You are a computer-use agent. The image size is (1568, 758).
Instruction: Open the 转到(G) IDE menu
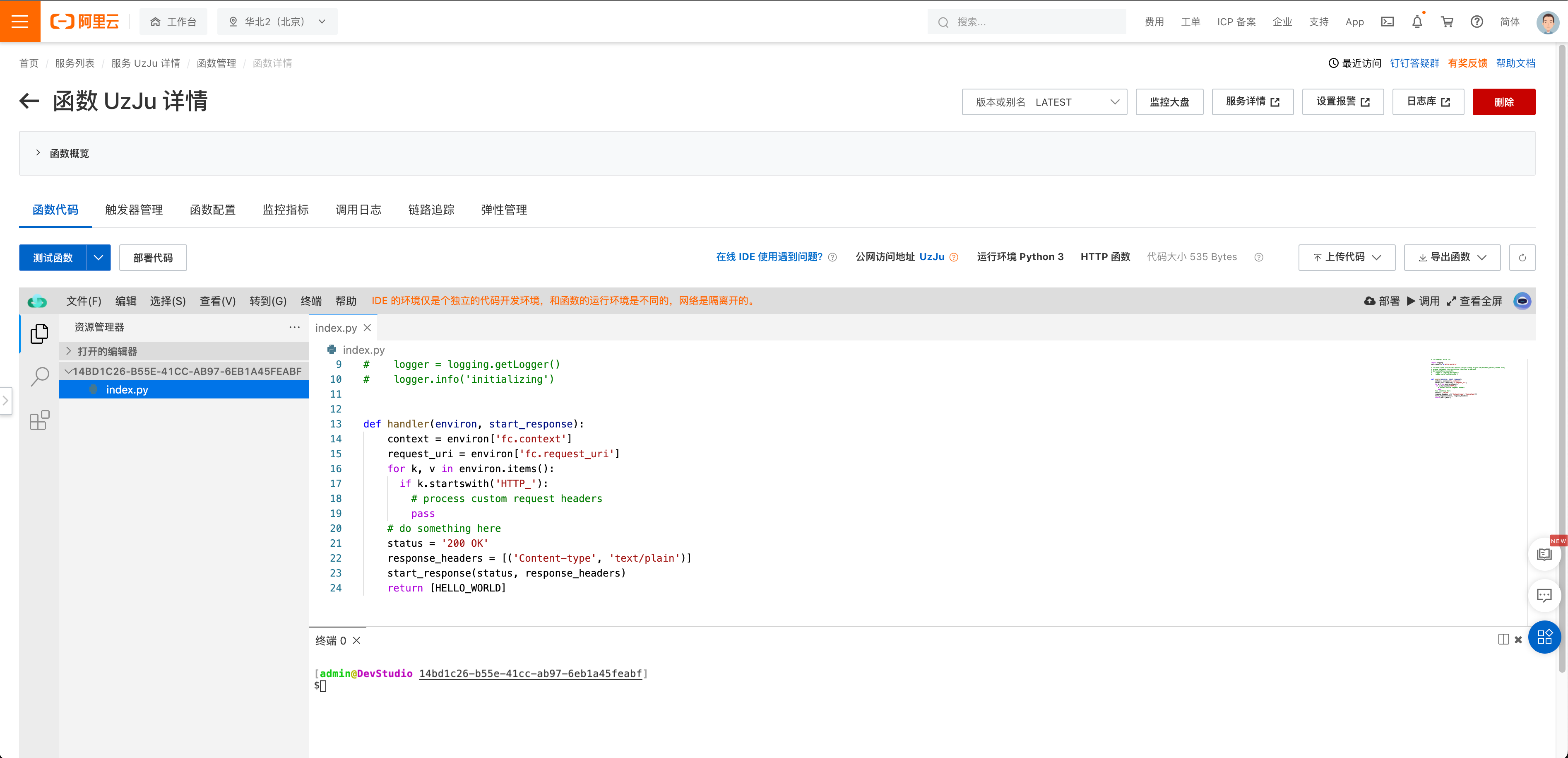(268, 301)
